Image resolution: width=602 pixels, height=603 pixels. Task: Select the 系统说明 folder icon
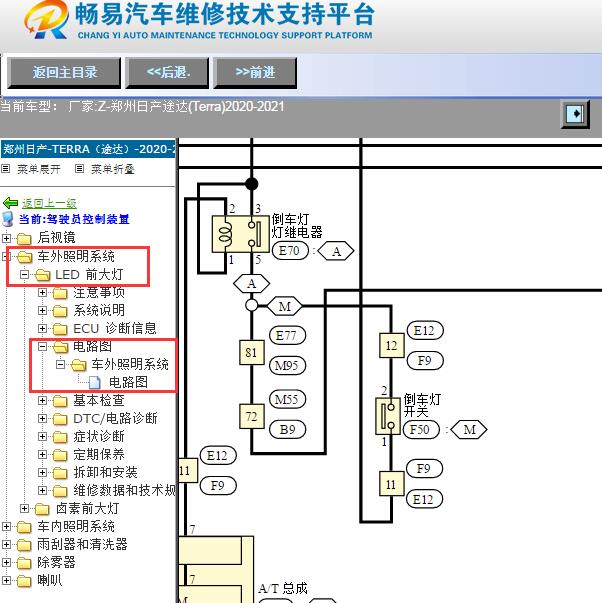(x=60, y=311)
